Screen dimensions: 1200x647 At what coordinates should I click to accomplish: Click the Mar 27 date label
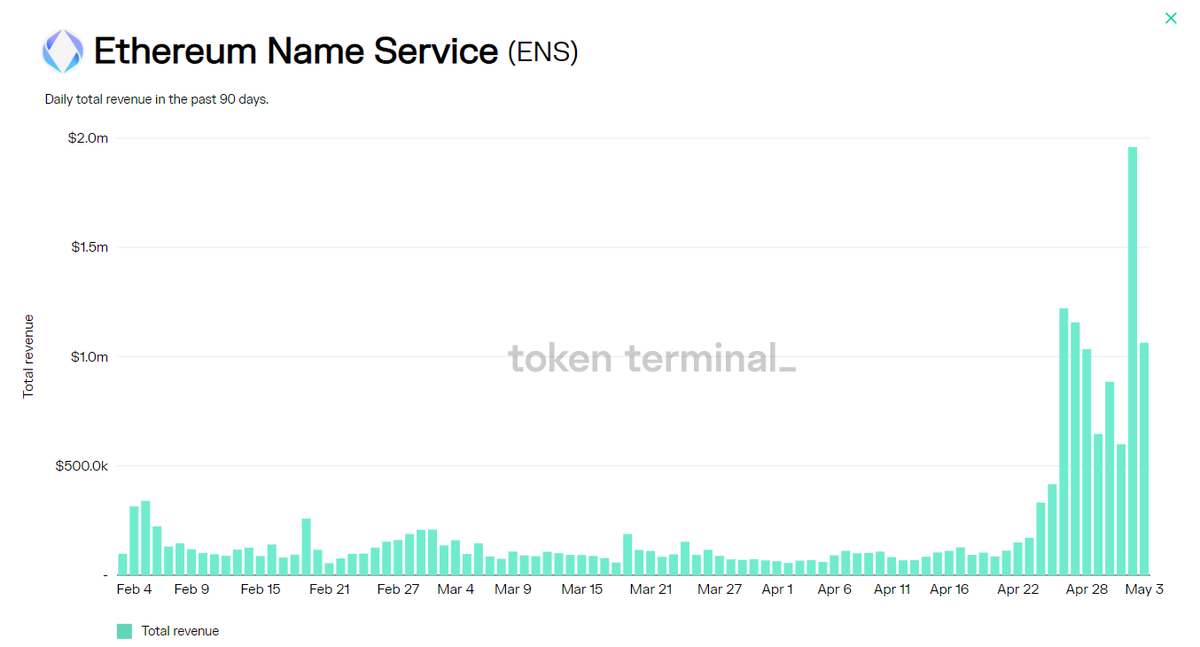pos(720,590)
